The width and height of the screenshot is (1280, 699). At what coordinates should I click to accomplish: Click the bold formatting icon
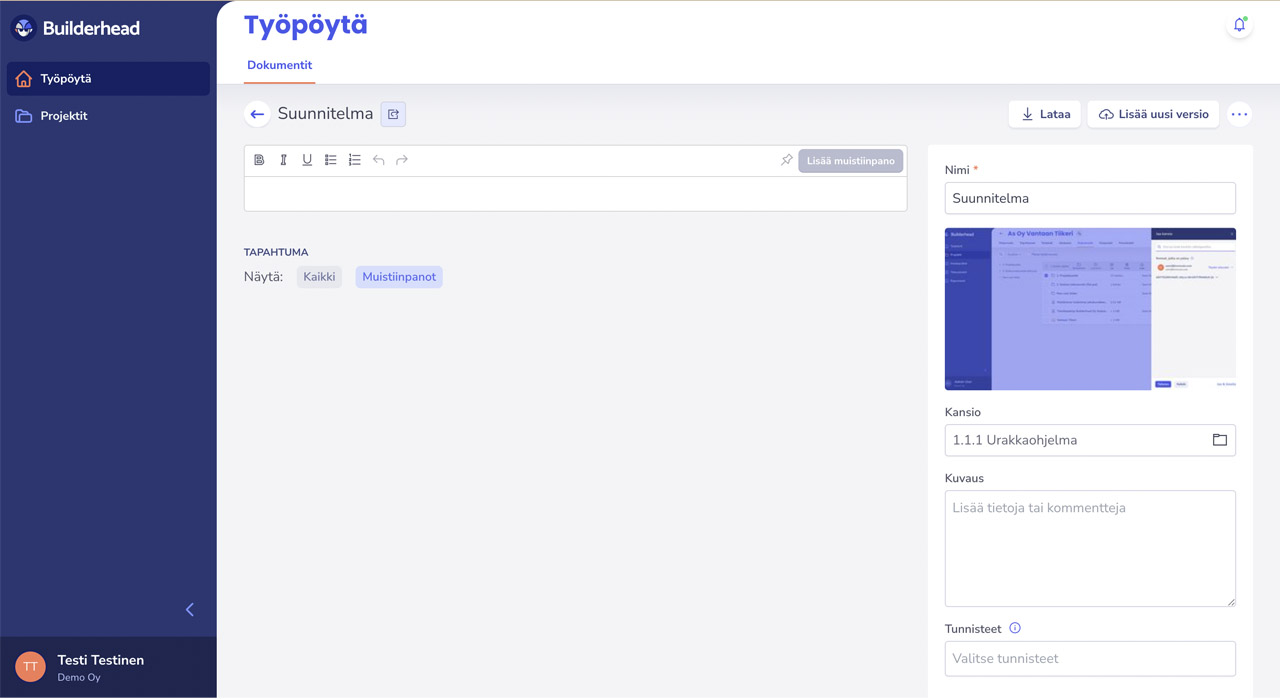pos(259,160)
